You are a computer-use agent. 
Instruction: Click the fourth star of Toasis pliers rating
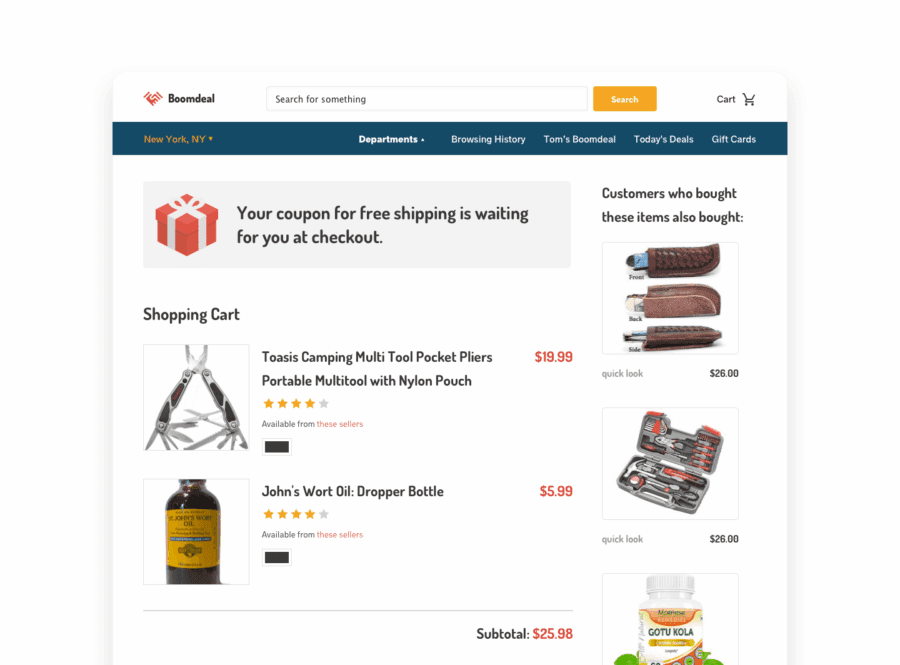coord(310,403)
